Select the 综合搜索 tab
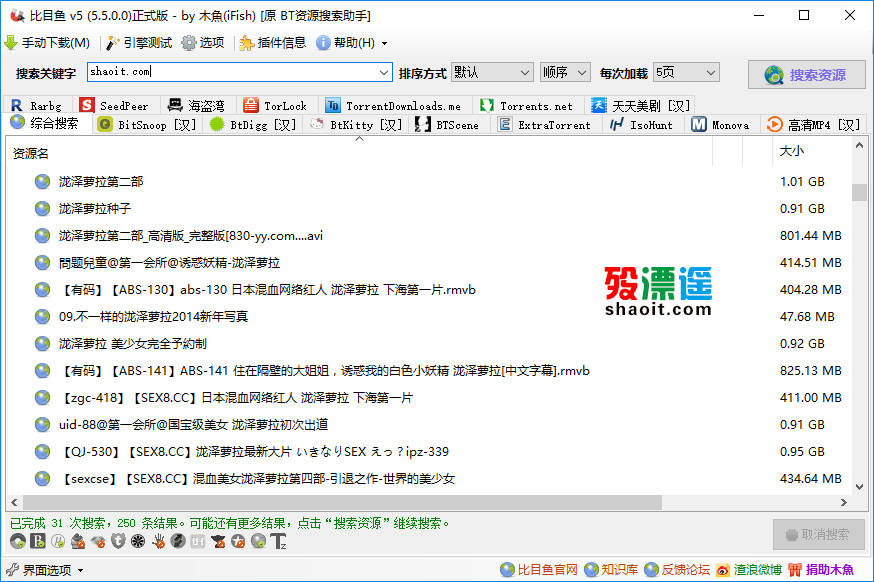874x582 pixels. click(46, 123)
